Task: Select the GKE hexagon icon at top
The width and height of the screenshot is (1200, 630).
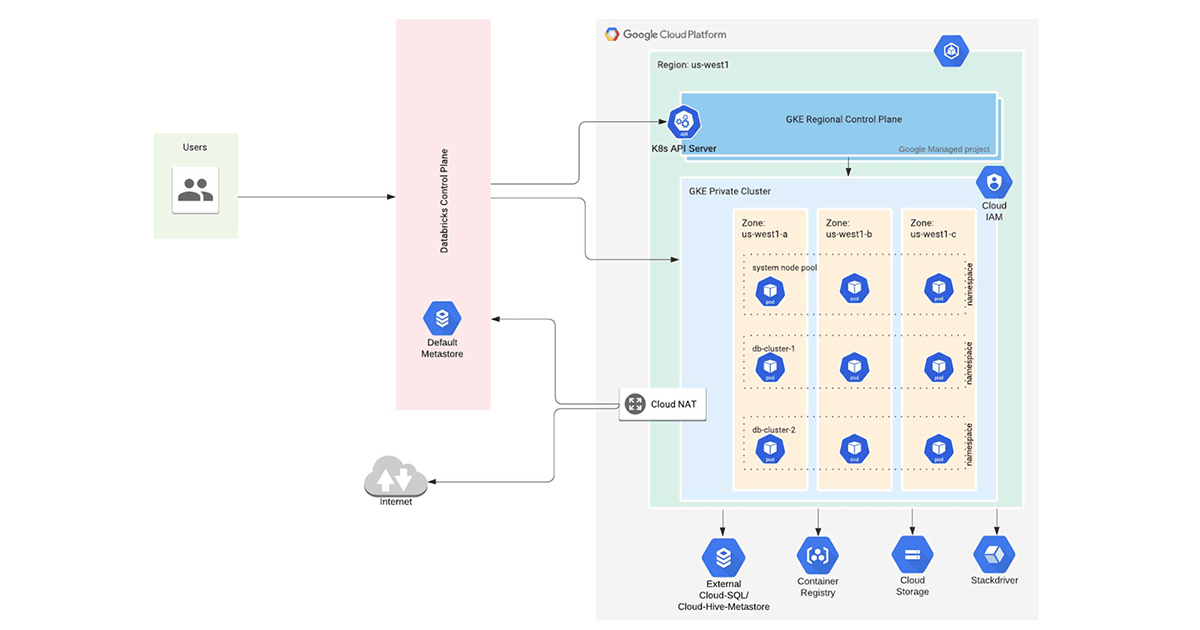Action: click(951, 51)
